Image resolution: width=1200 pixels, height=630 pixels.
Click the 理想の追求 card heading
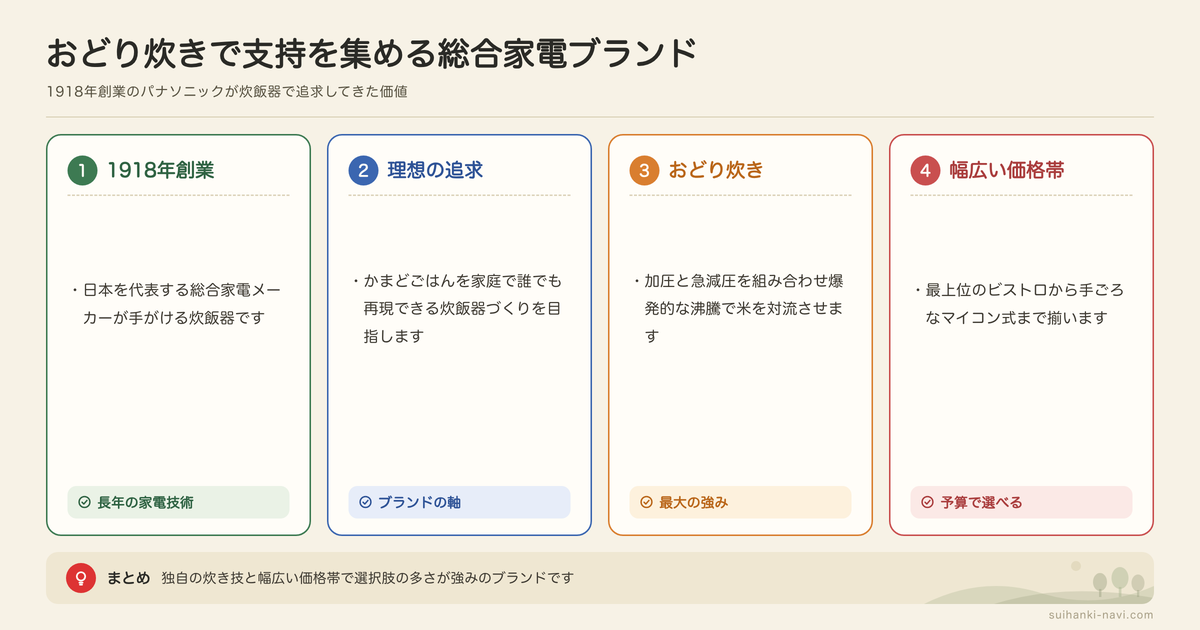point(435,170)
